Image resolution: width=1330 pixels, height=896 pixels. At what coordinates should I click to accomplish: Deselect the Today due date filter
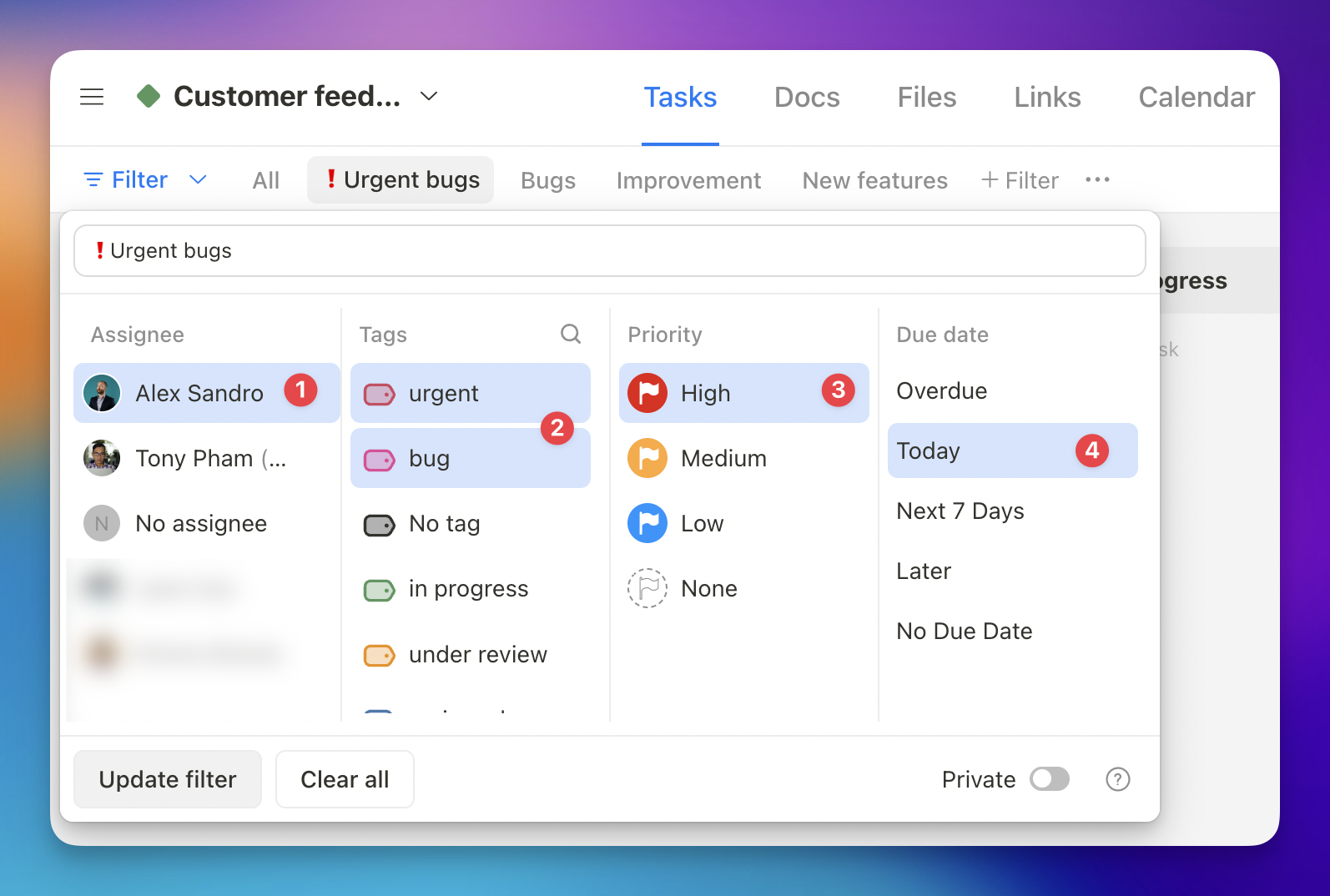1013,451
